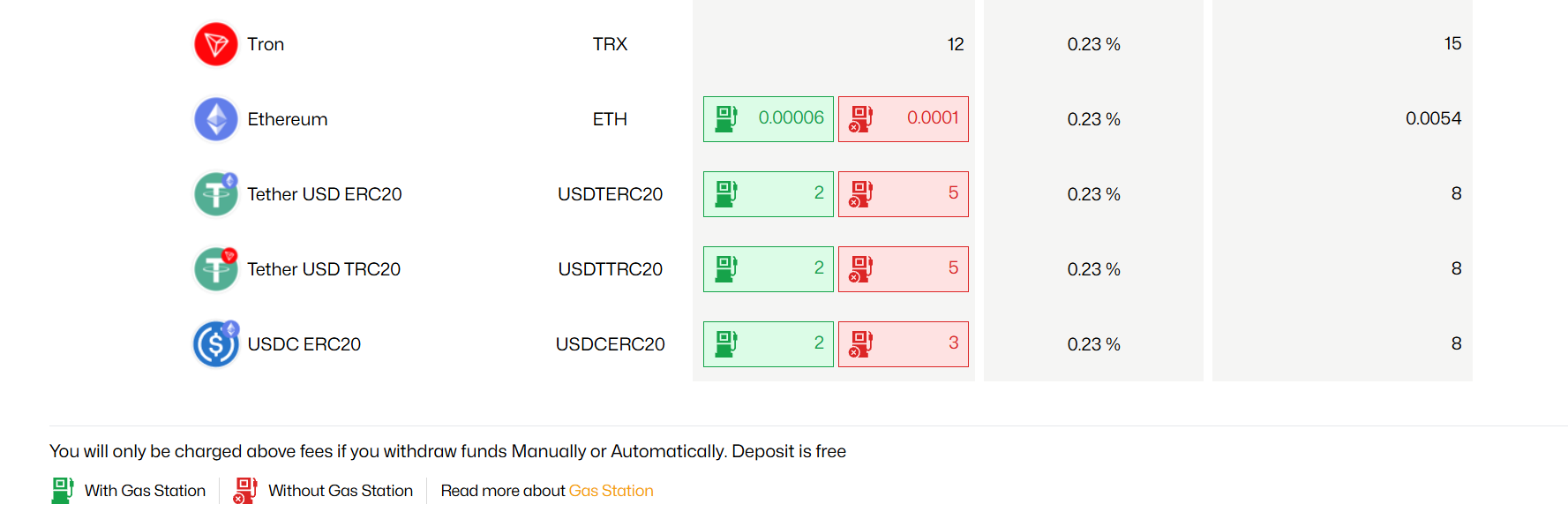Toggle the green gas station fee for USDCERC20
The image size is (1568, 527).
768,343
